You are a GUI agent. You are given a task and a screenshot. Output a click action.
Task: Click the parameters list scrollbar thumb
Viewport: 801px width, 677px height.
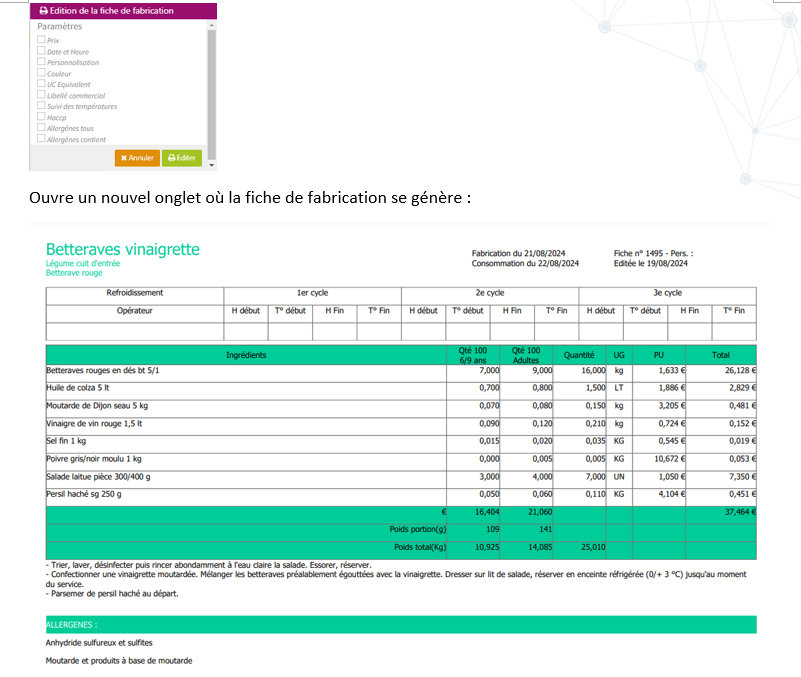(211, 95)
